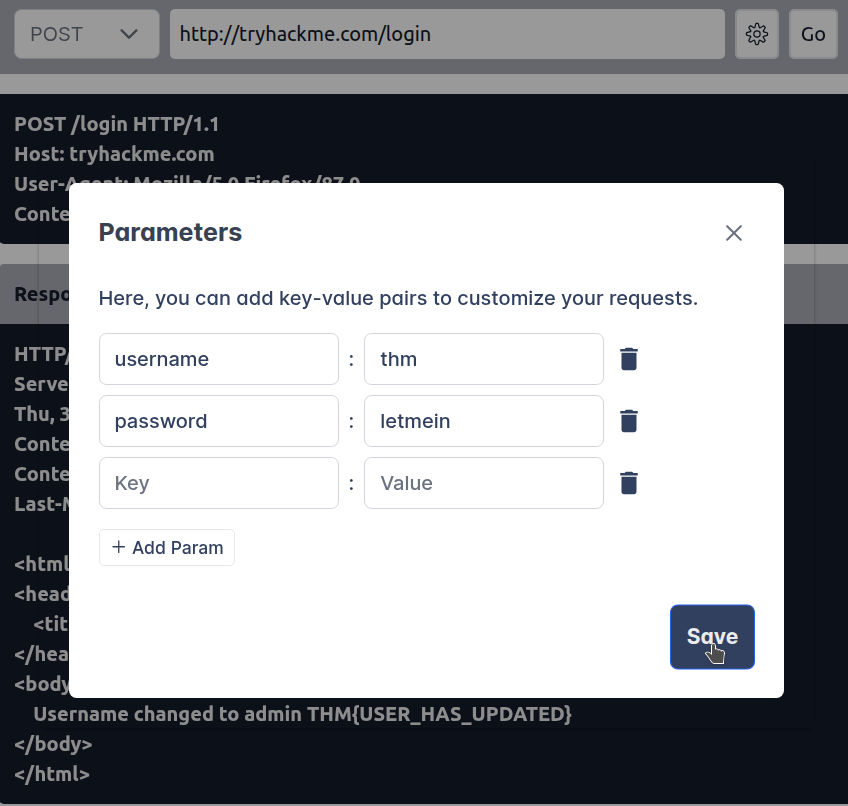Image resolution: width=848 pixels, height=806 pixels.
Task: Focus the empty Key placeholder field
Action: pos(218,483)
